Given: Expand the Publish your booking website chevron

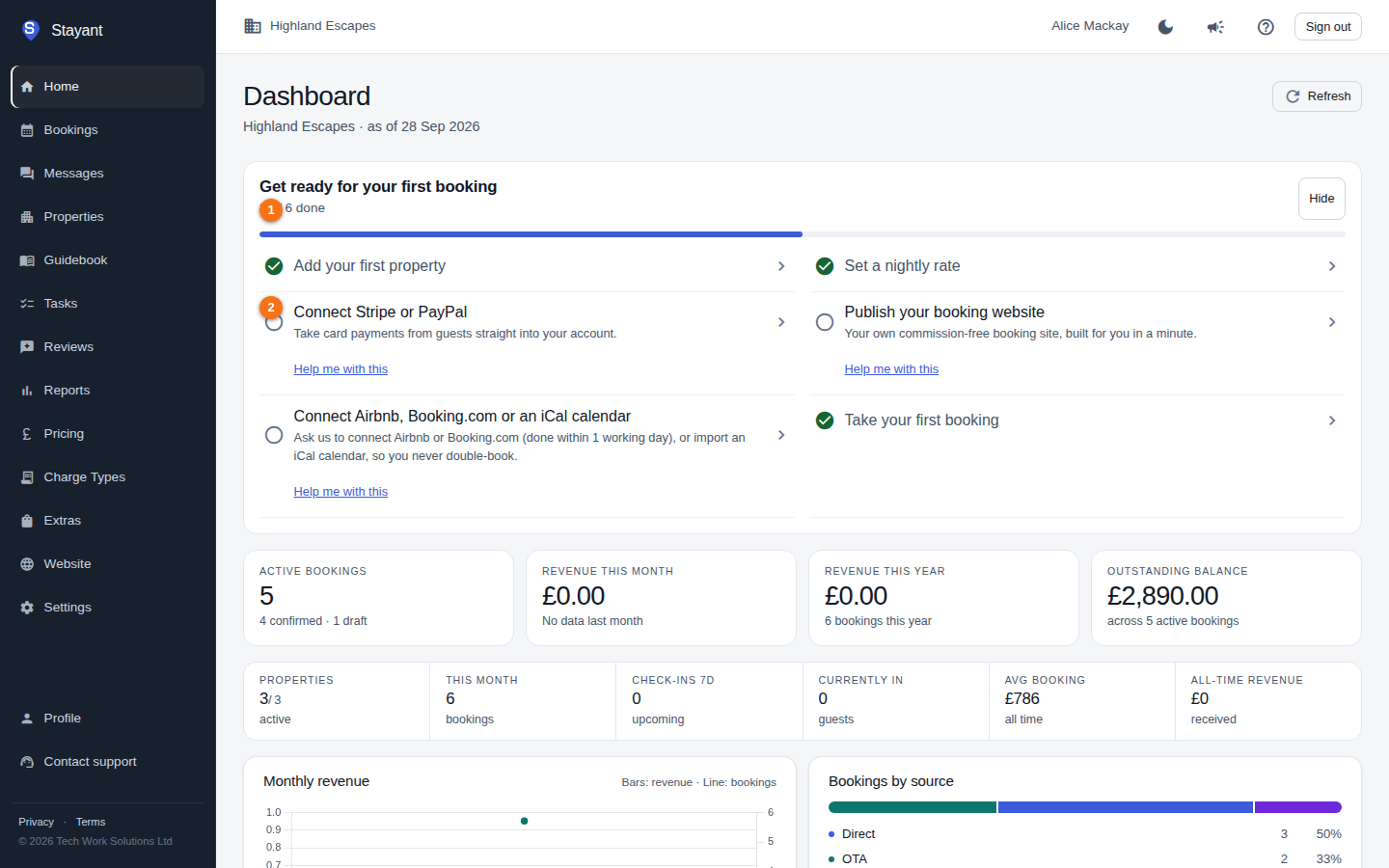Looking at the screenshot, I should point(1332,322).
